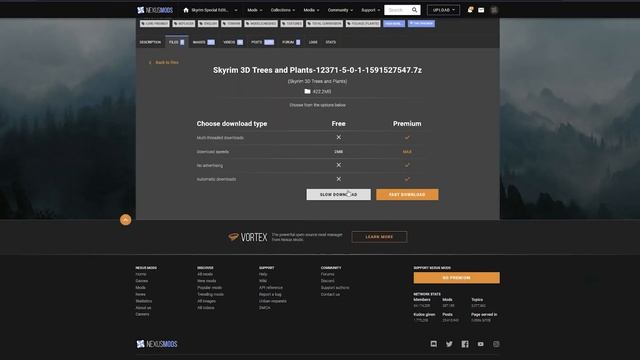Open the user avatar menu
Screen dimensions: 640x360
pos(494,10)
